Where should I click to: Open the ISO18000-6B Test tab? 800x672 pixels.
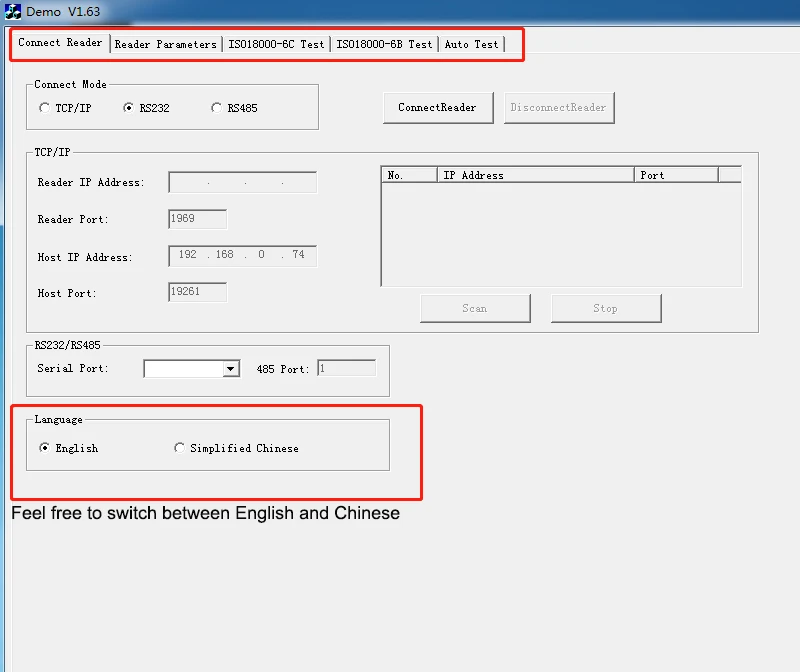click(x=384, y=44)
